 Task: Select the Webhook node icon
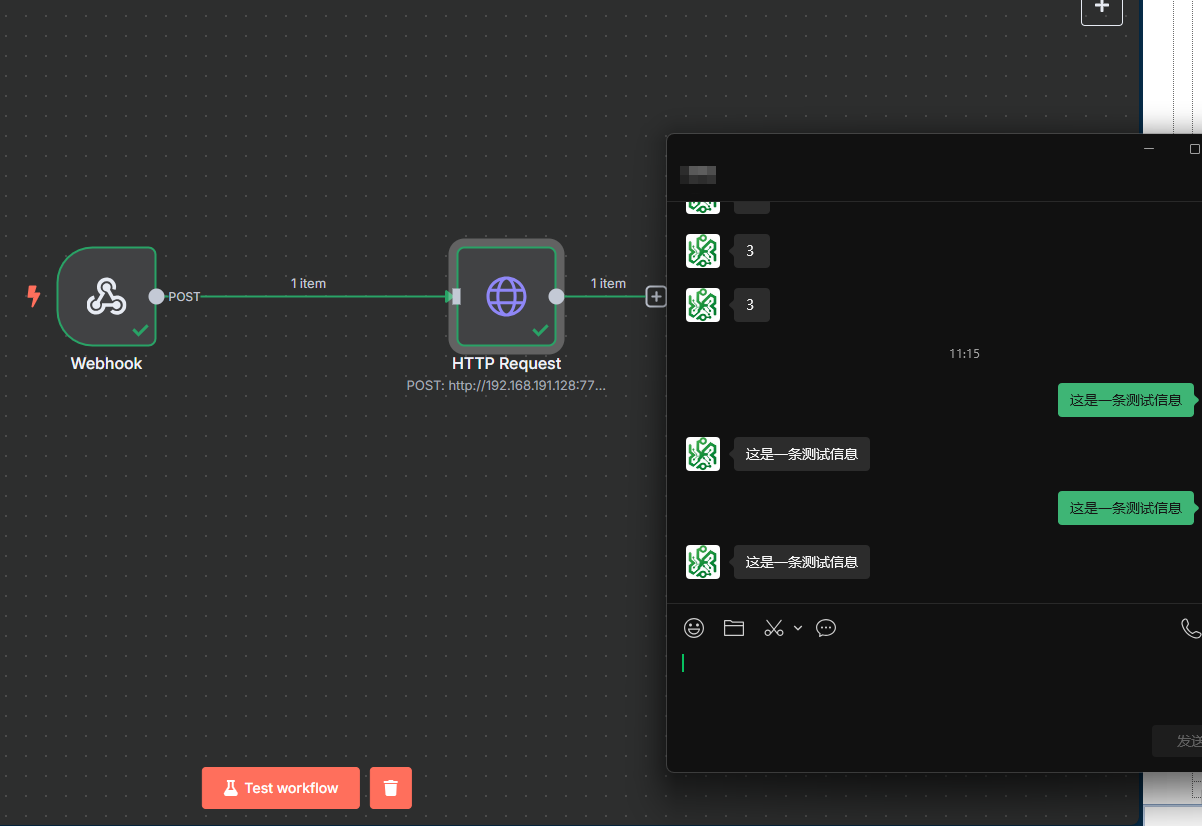106,296
